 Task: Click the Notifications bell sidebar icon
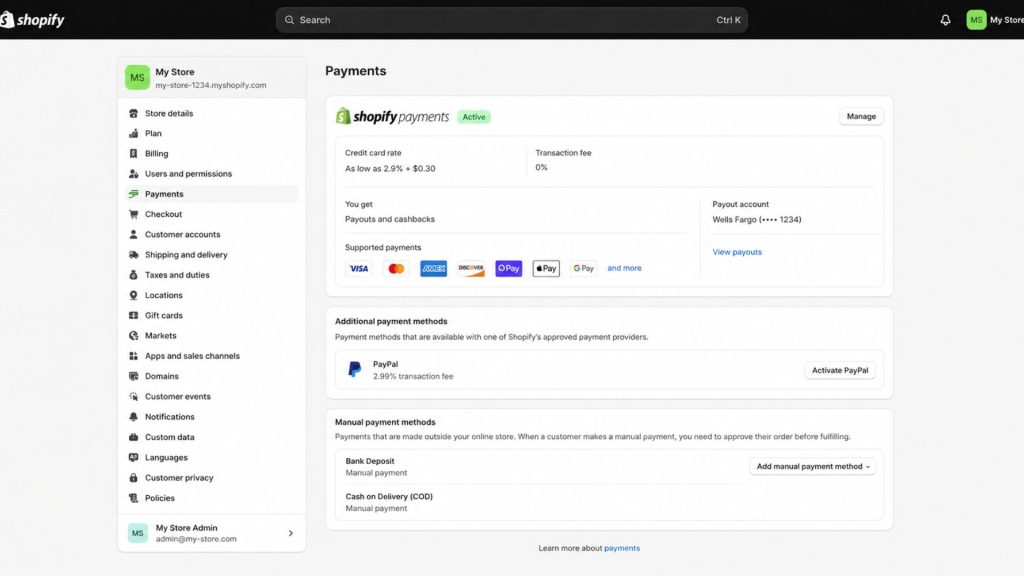click(133, 417)
